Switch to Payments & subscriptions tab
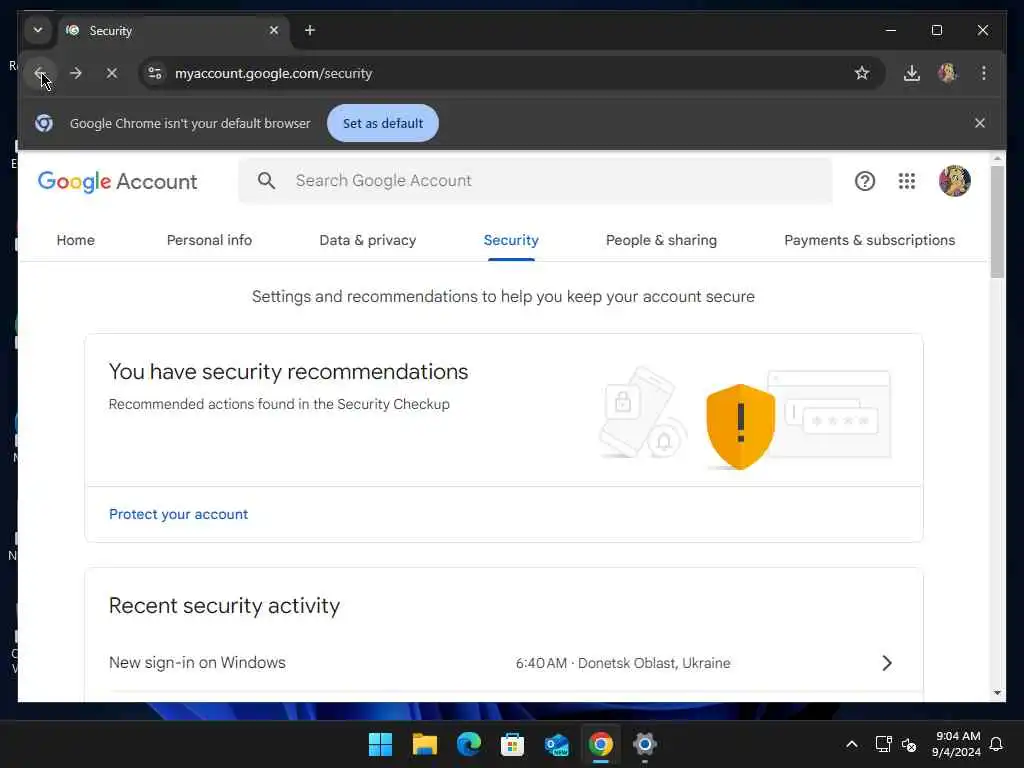Viewport: 1024px width, 768px height. (x=869, y=240)
